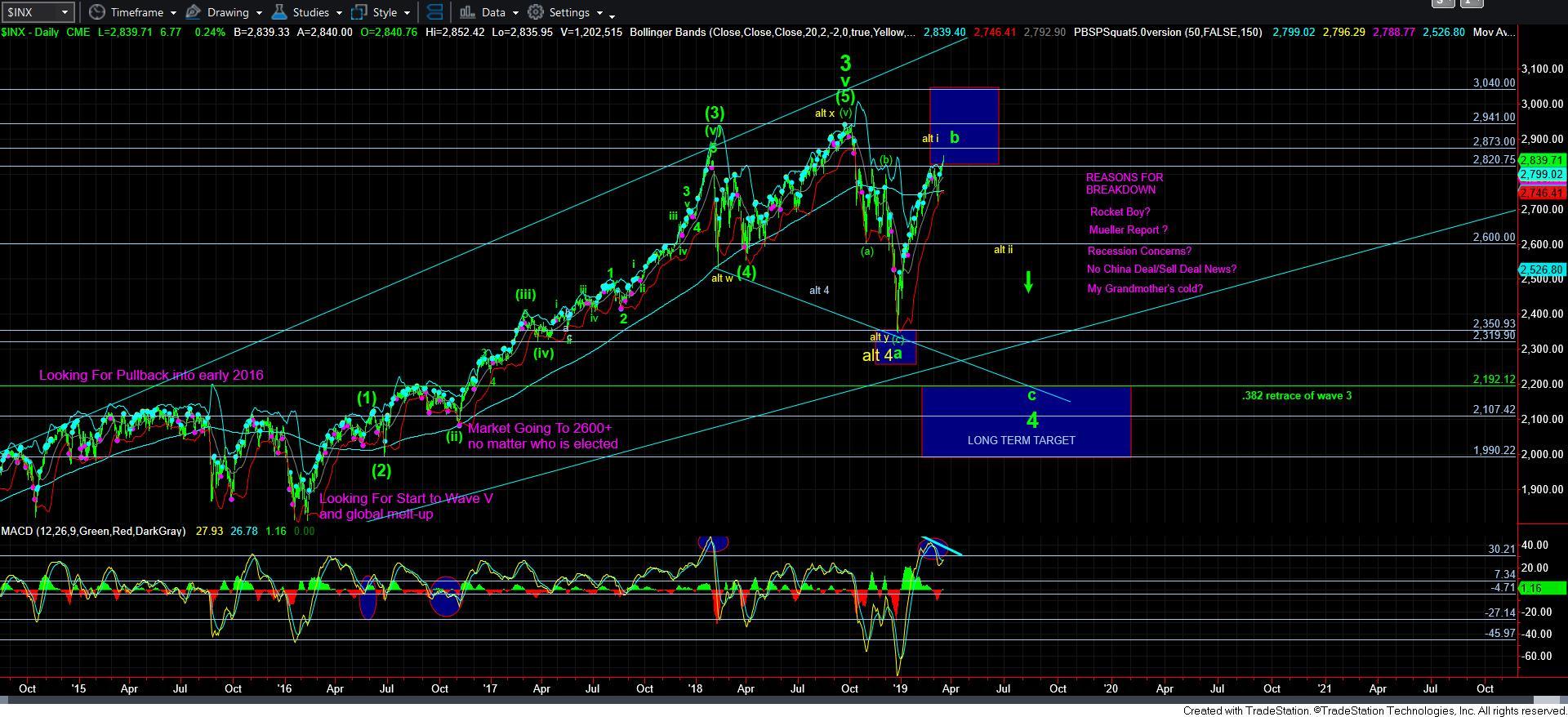Select the yellow 'alt ii' wave label
Viewport: 1568px width, 717px height.
1003,250
